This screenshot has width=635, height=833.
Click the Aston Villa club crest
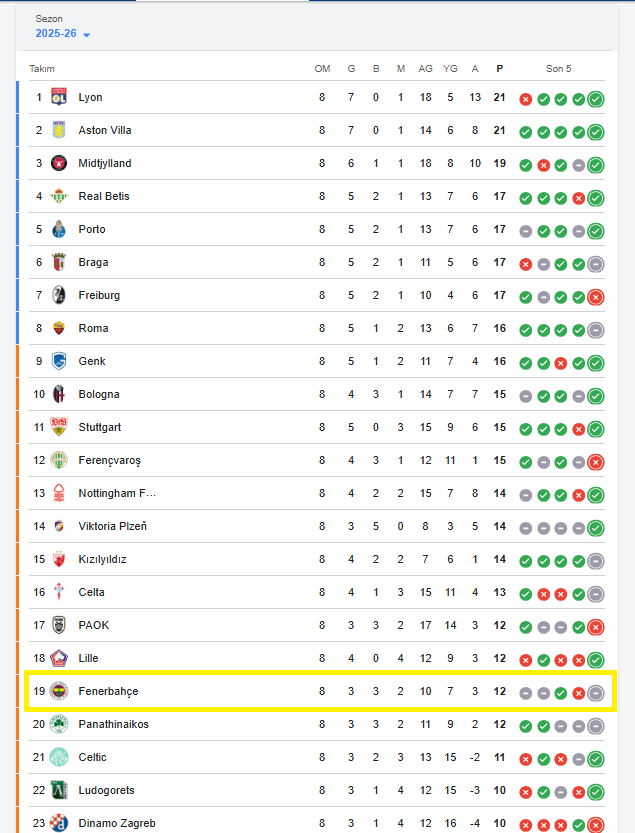click(59, 130)
